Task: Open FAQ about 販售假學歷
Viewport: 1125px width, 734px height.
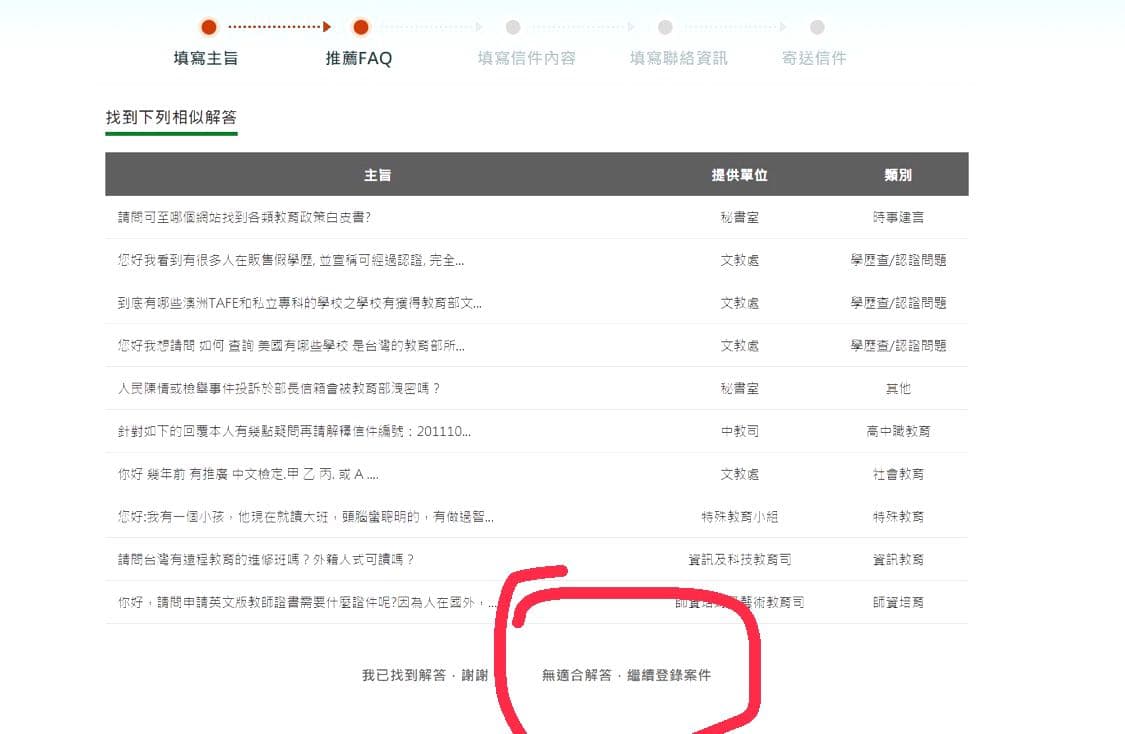Action: (290, 260)
